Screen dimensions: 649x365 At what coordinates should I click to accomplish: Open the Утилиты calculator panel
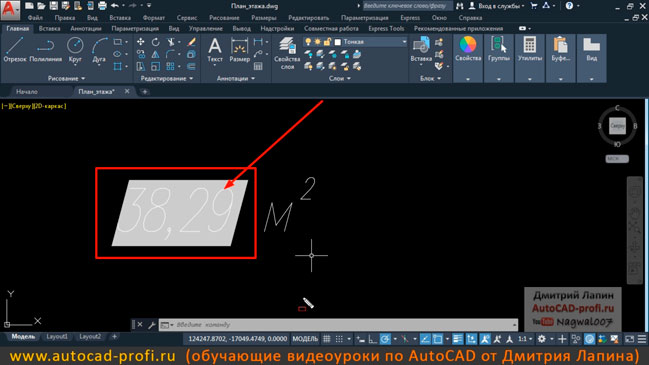pyautogui.click(x=530, y=50)
